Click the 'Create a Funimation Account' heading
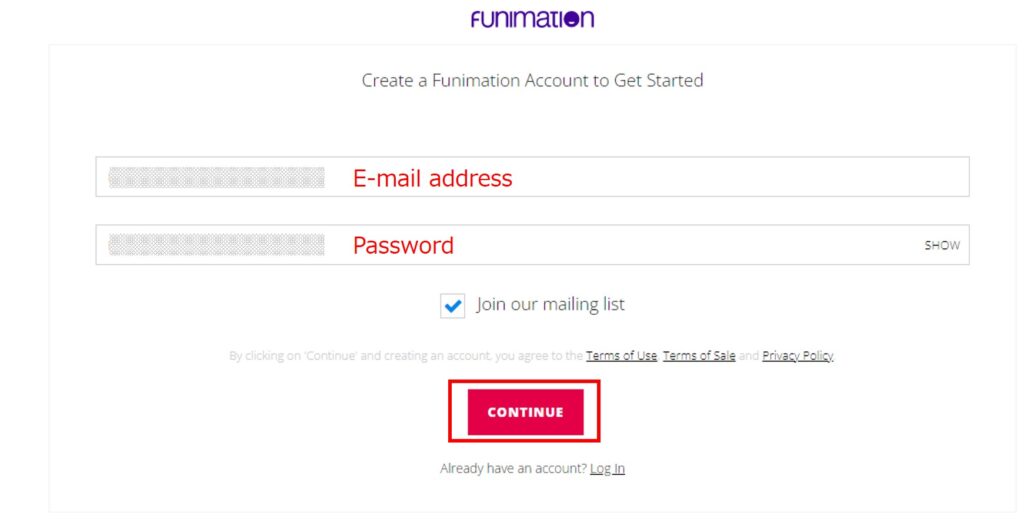The width and height of the screenshot is (1024, 519). pyautogui.click(x=532, y=80)
